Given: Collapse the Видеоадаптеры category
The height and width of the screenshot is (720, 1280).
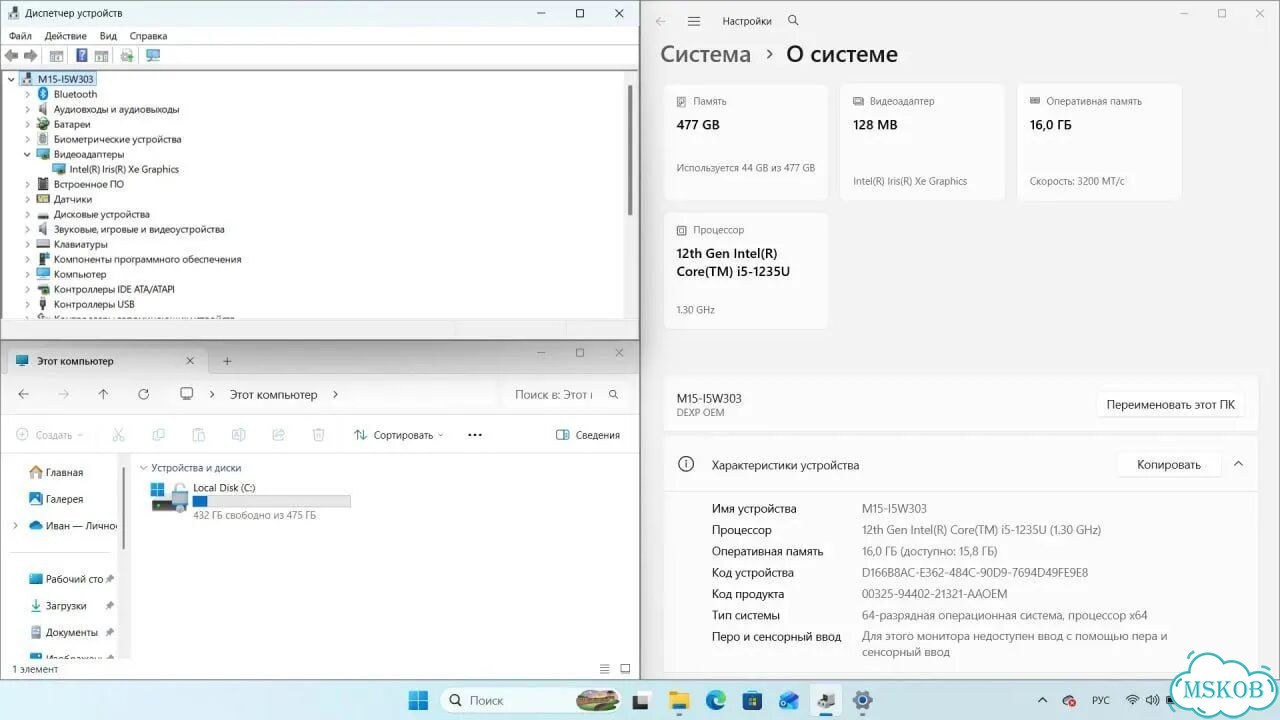Looking at the screenshot, I should 28,154.
